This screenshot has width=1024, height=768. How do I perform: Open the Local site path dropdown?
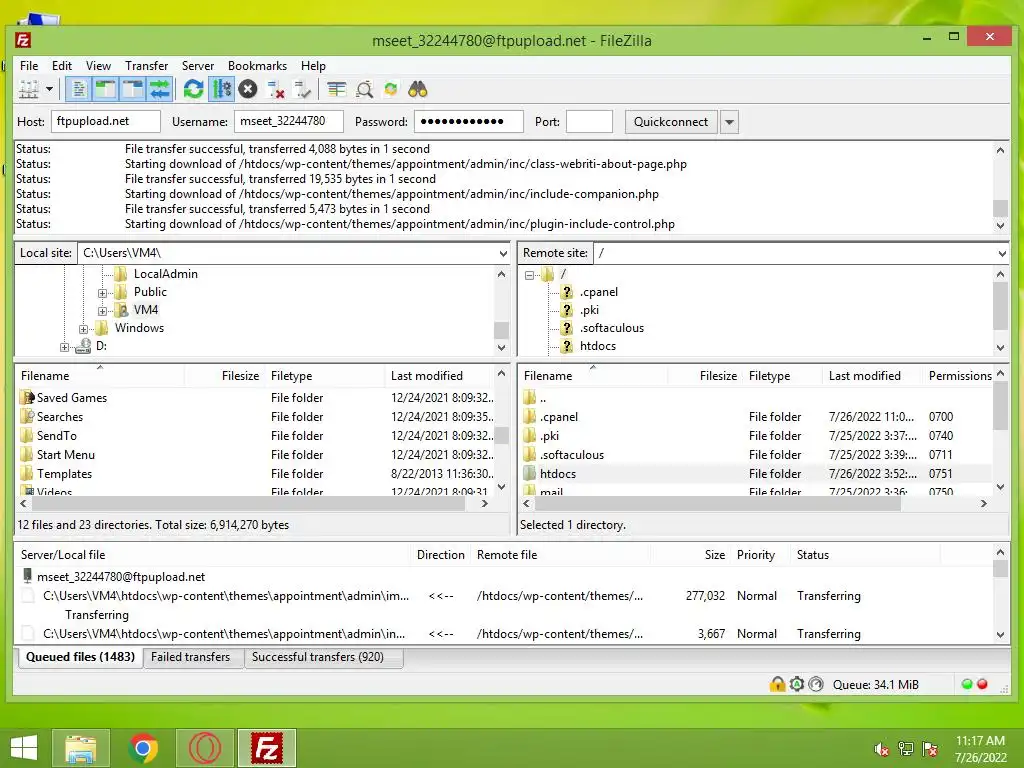point(503,253)
